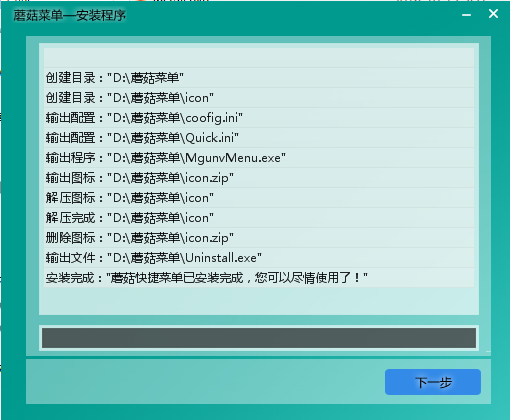The width and height of the screenshot is (510, 420).
Task: Select the 创建目录 D:\蘑菇菜单 log line
Action: click(x=259, y=78)
